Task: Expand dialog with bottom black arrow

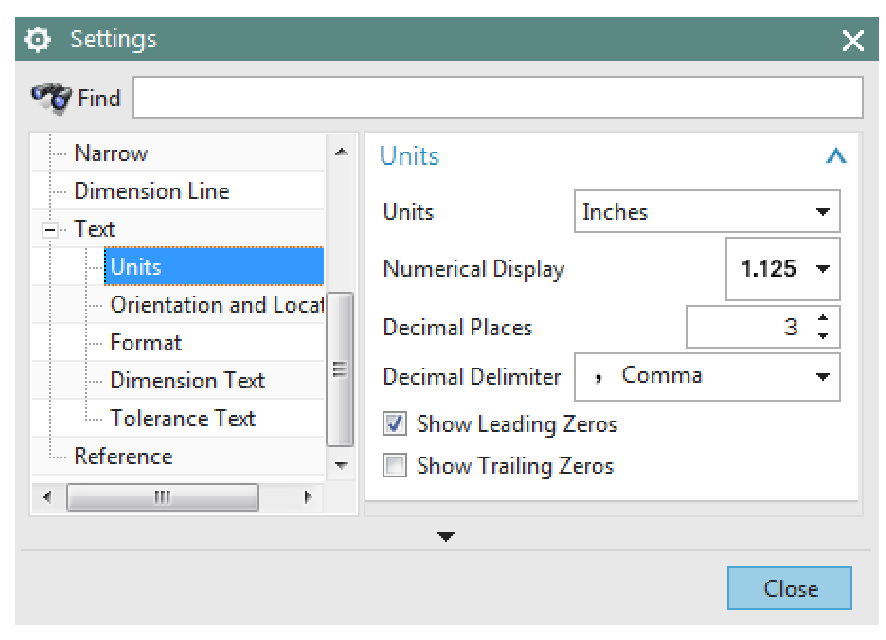Action: [446, 537]
